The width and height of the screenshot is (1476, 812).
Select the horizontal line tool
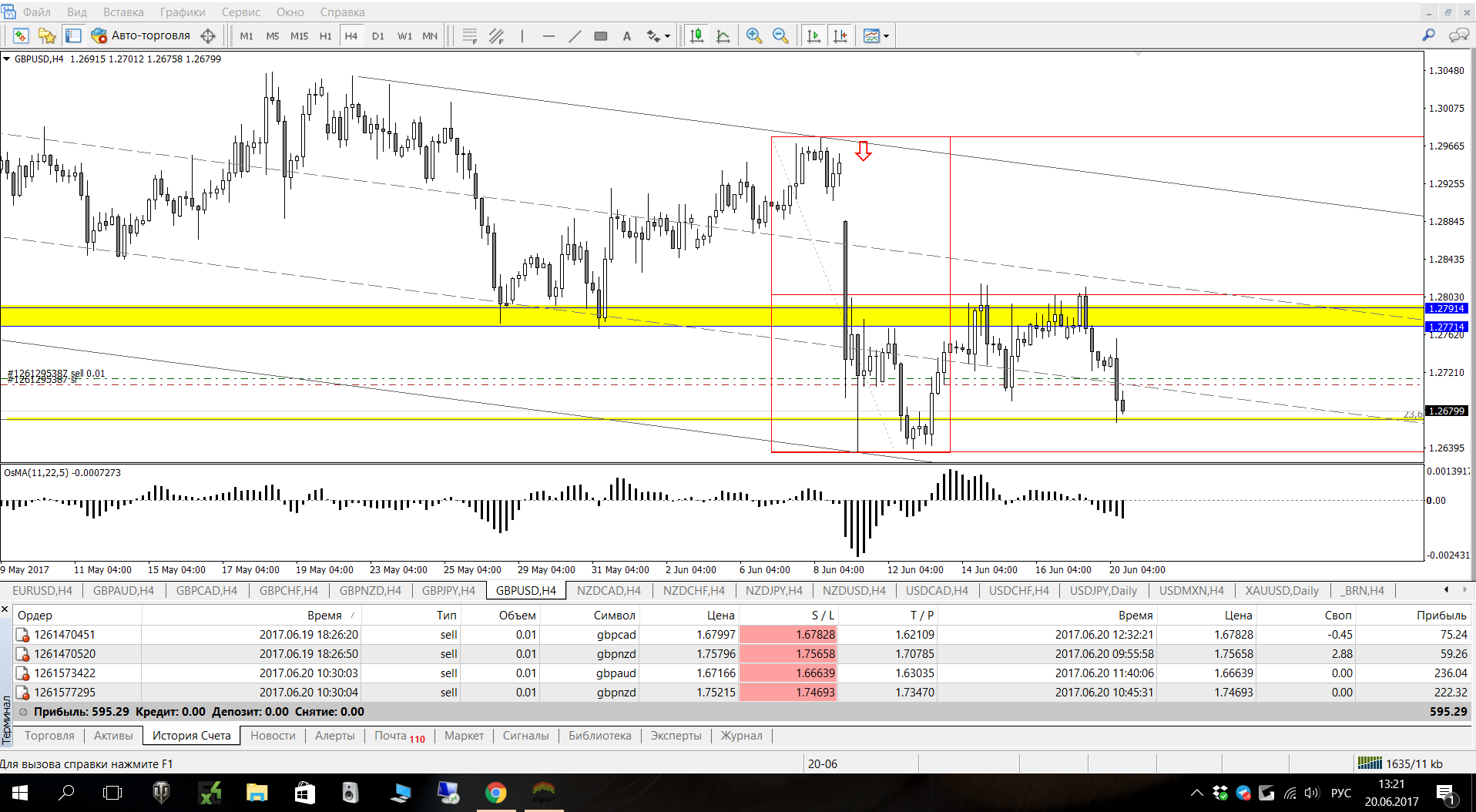(x=548, y=36)
